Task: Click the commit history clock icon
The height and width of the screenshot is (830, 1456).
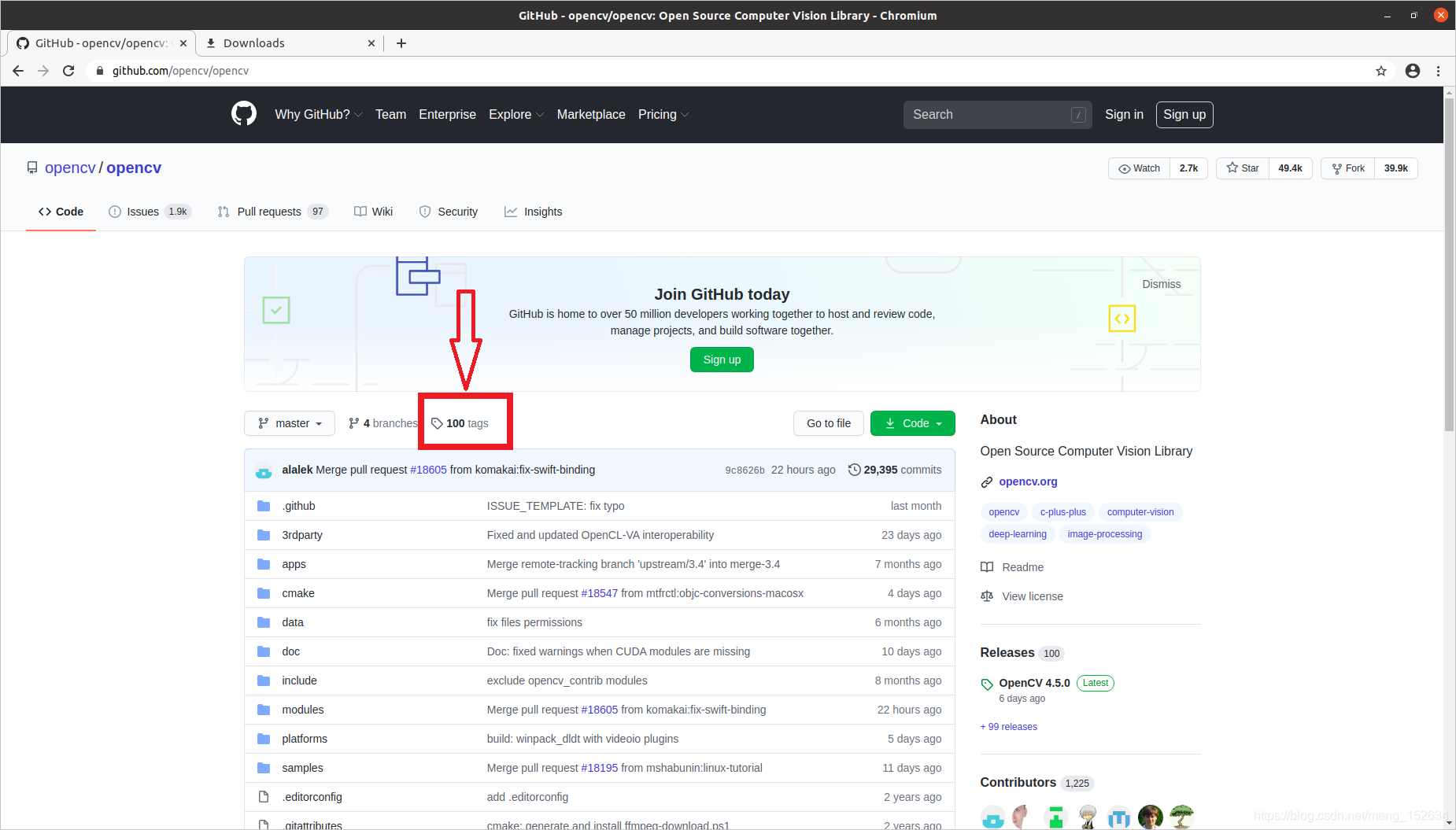Action: (854, 470)
